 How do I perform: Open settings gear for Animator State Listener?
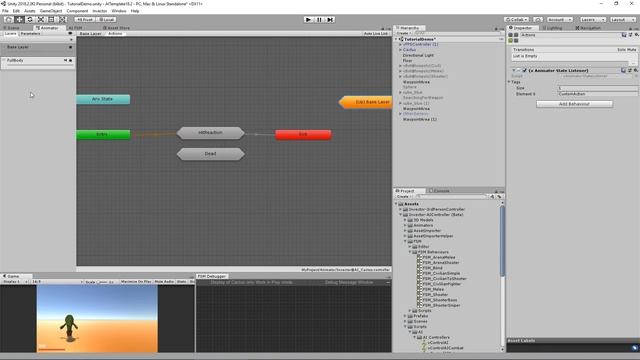click(x=636, y=71)
